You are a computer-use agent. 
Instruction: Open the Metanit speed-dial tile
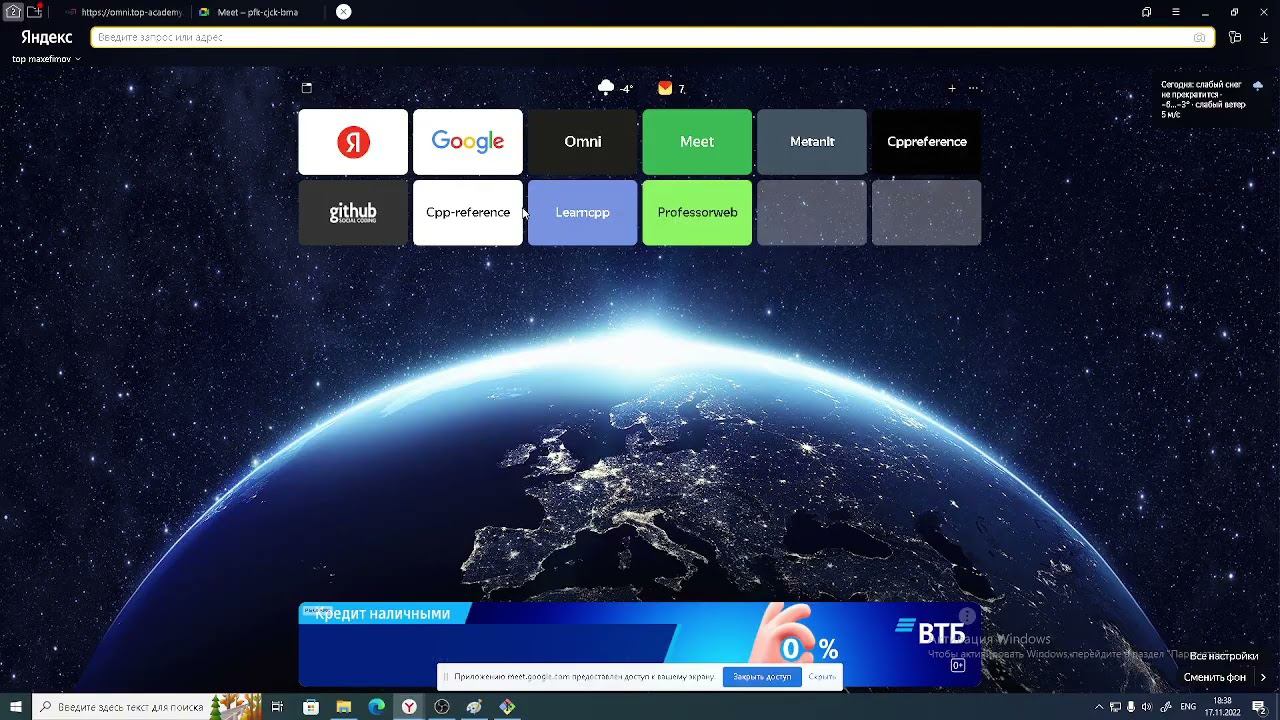tap(812, 142)
